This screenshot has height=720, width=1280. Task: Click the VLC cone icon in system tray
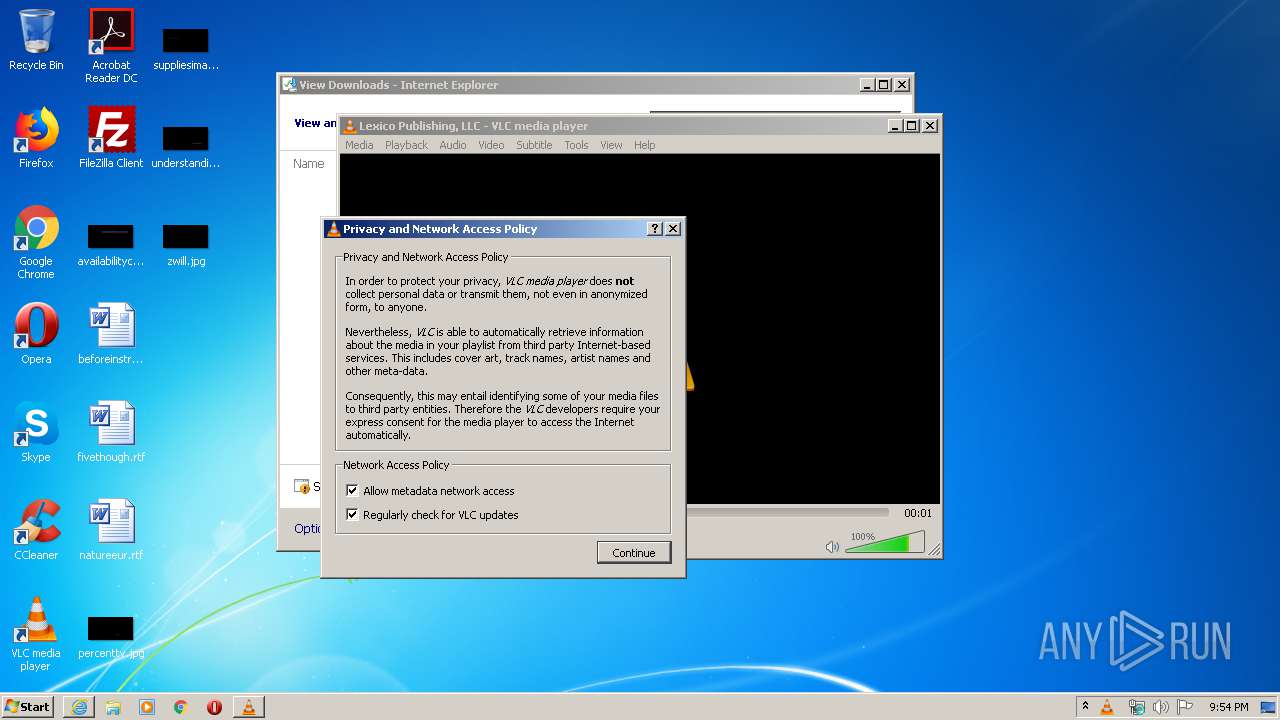1107,707
